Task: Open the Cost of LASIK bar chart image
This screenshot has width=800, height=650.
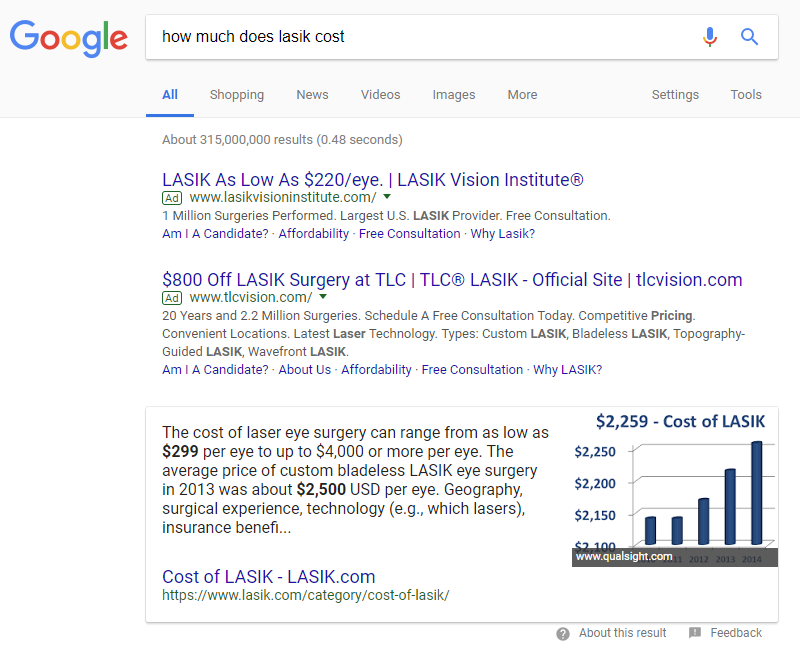Action: [674, 489]
